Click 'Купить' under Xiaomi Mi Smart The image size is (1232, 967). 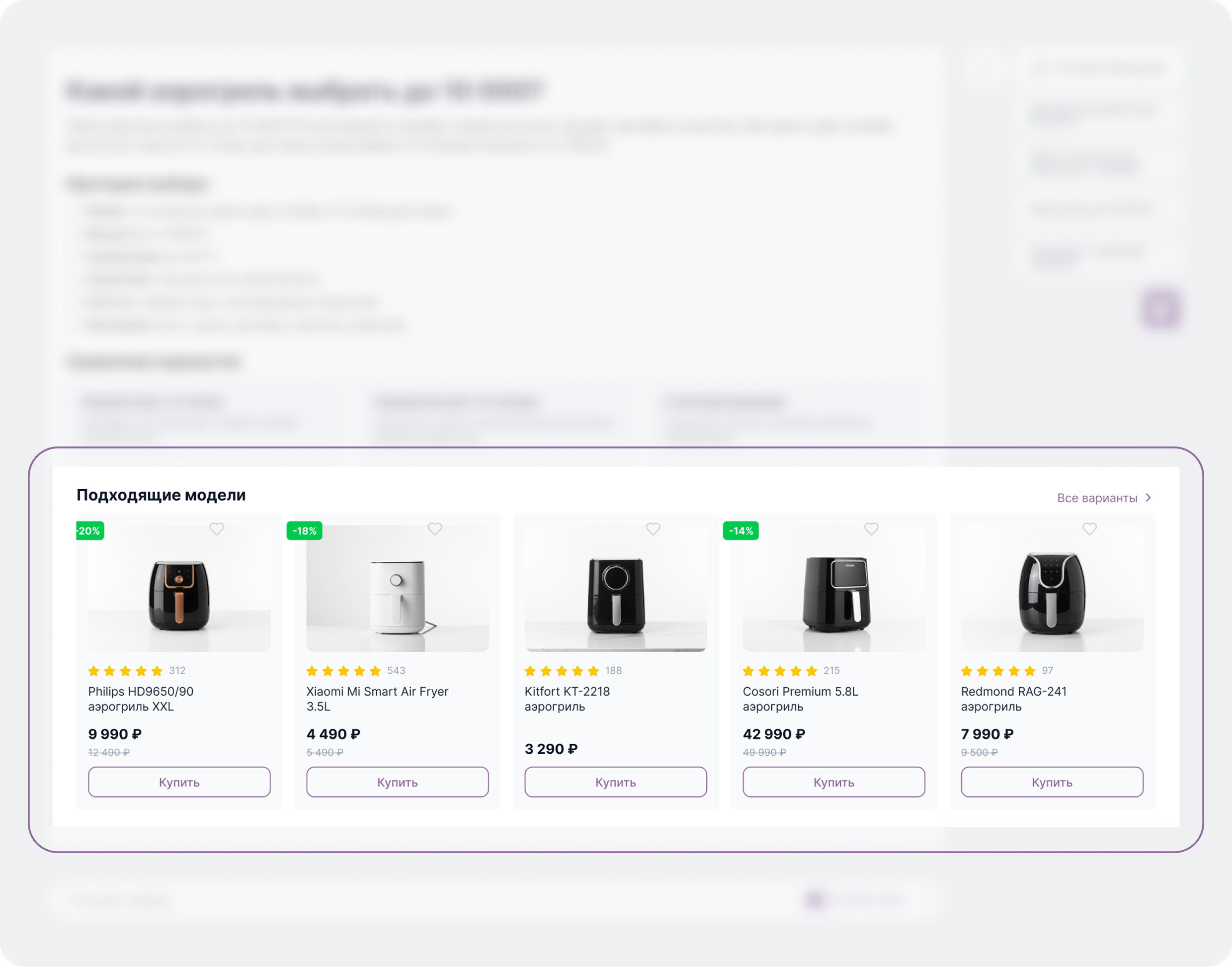[397, 782]
